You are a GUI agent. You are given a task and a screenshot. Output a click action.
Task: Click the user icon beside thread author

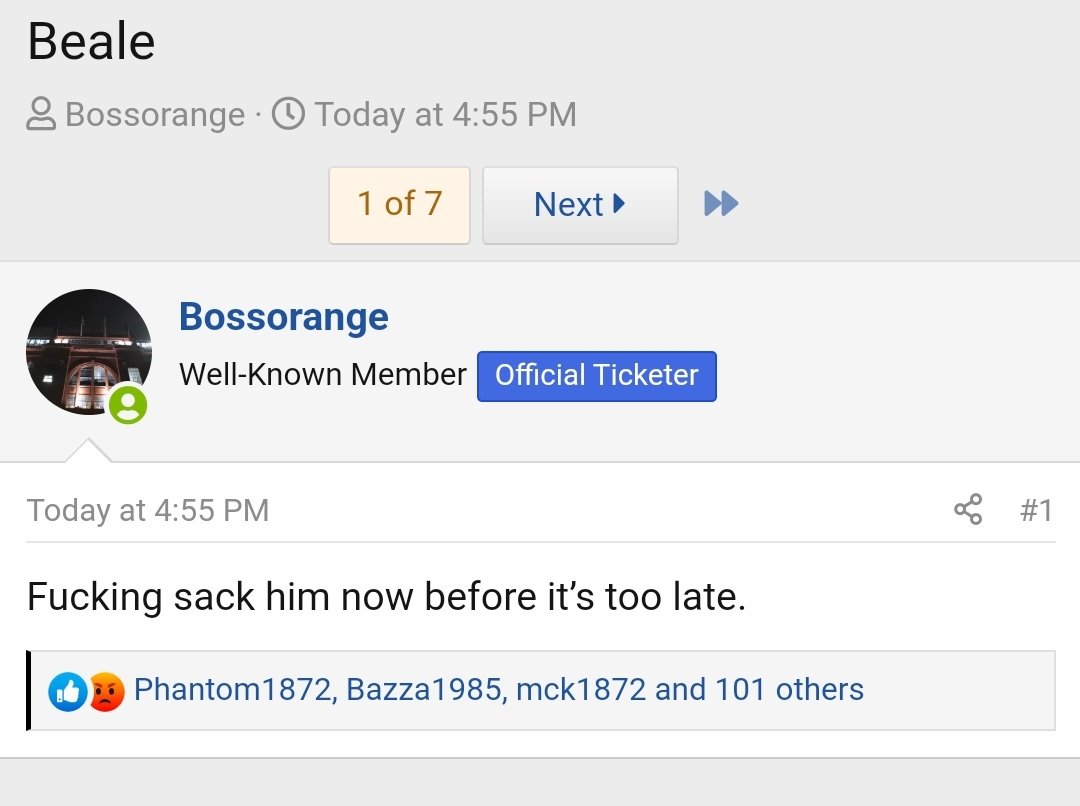41,114
